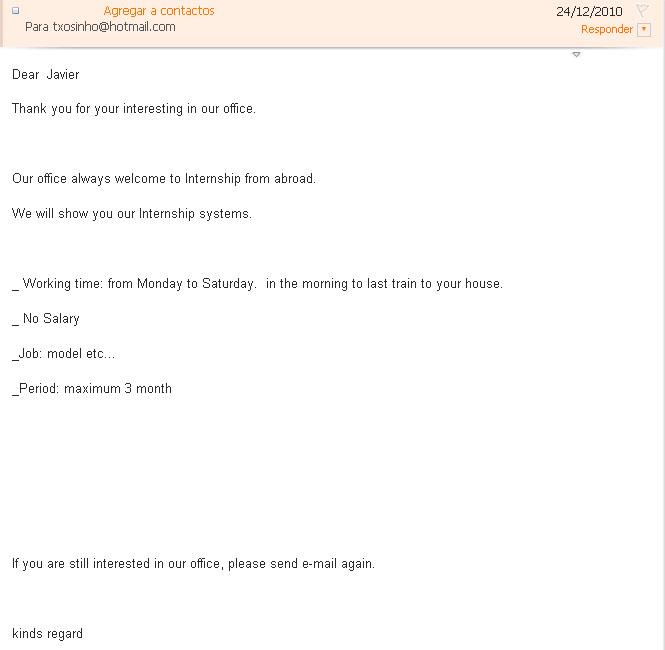
Task: Click the recipient address txosinho@hotmail.com
Action: (113, 27)
